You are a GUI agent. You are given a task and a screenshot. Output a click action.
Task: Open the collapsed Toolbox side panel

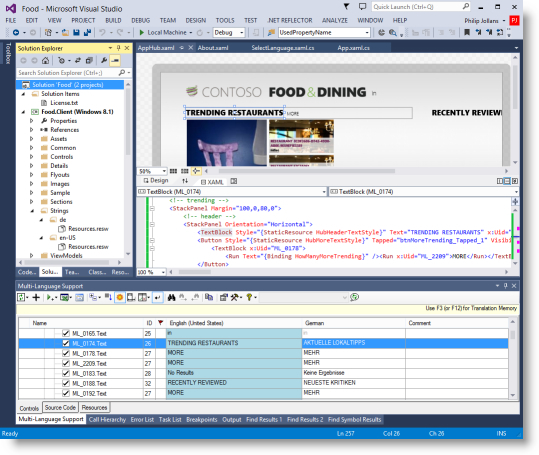8,53
